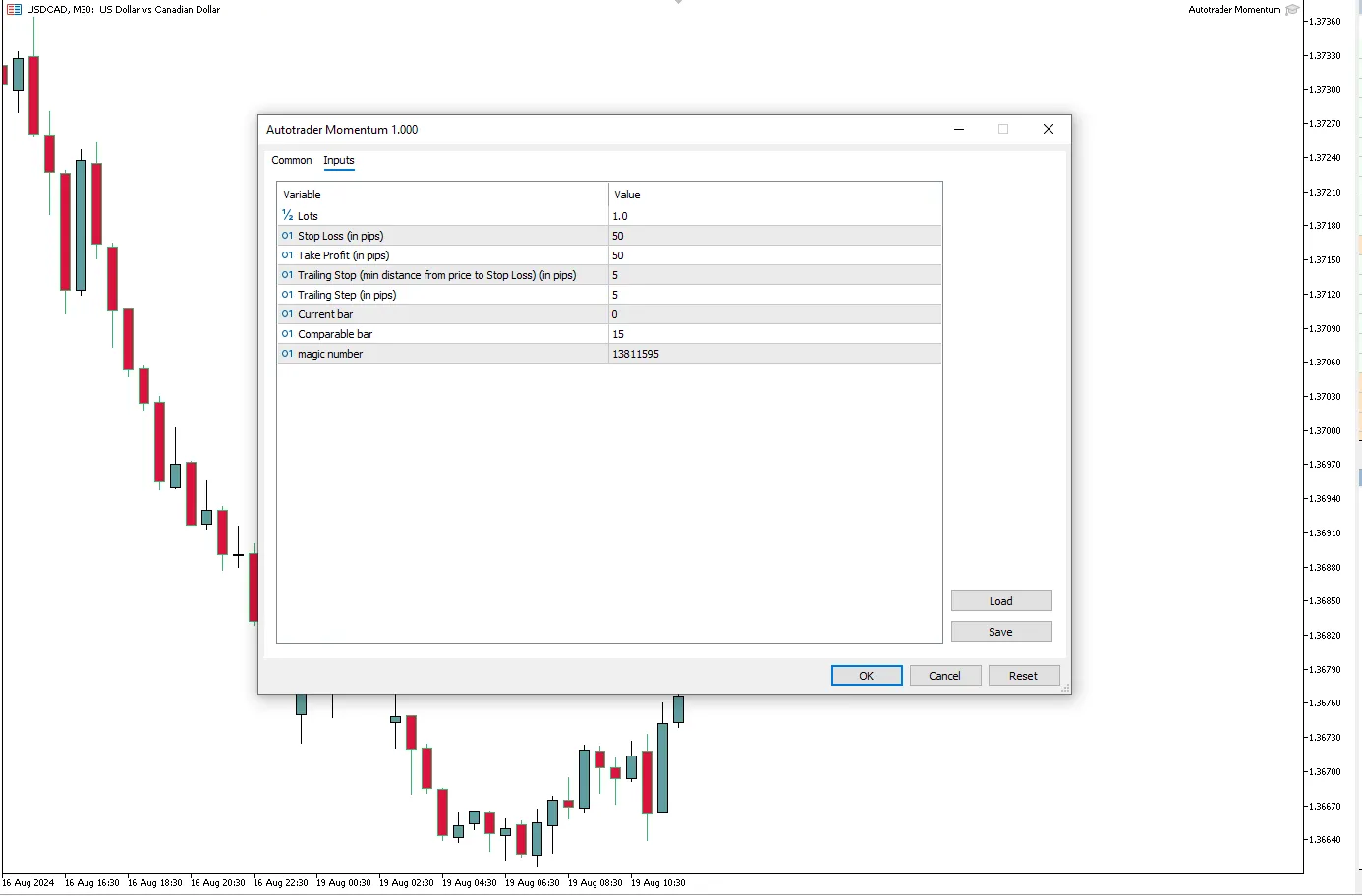This screenshot has height=896, width=1362.
Task: Click the chart title "USDCAD, M30" text
Action: pyautogui.click(x=60, y=10)
